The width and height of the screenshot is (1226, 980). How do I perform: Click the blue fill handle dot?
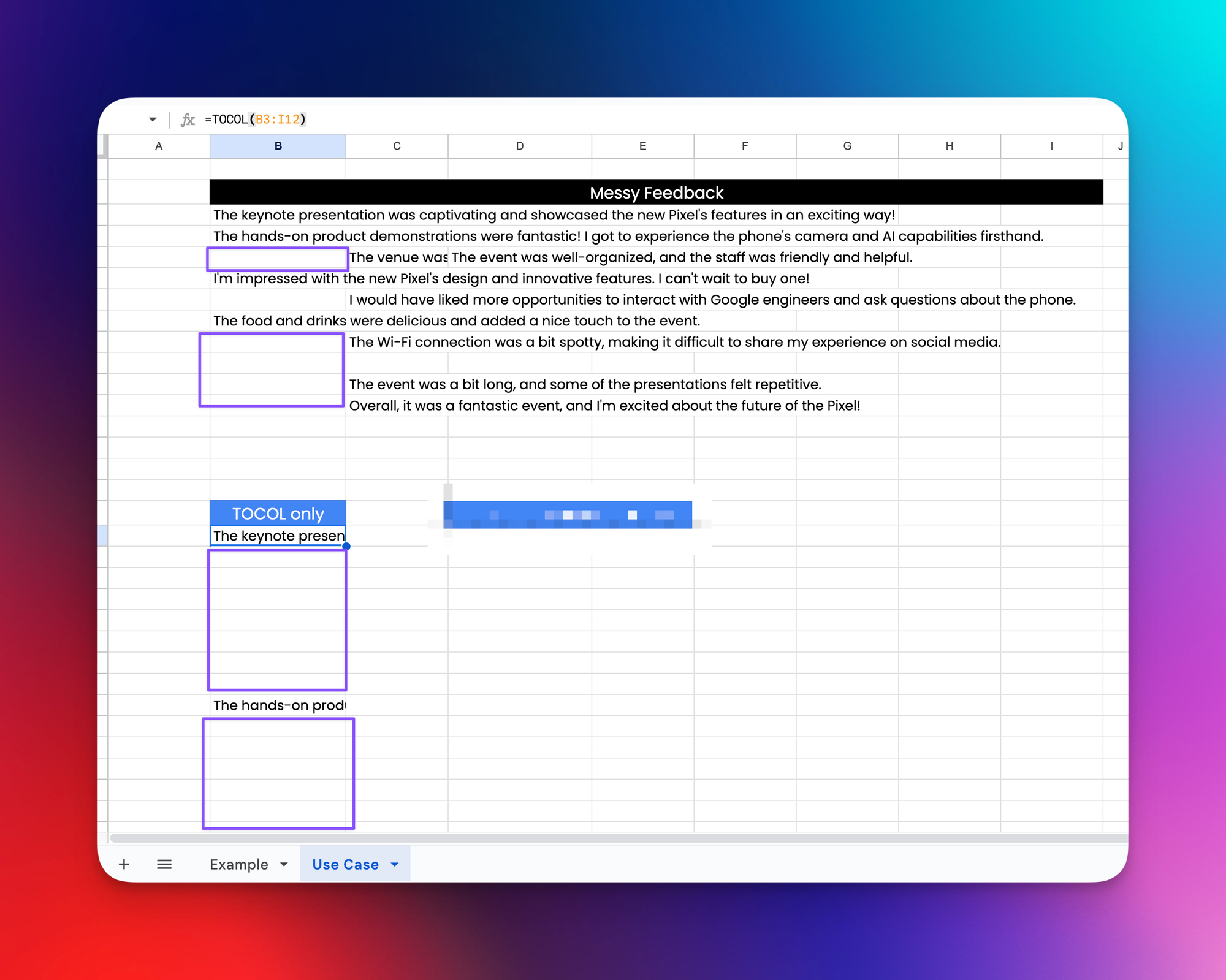[346, 546]
